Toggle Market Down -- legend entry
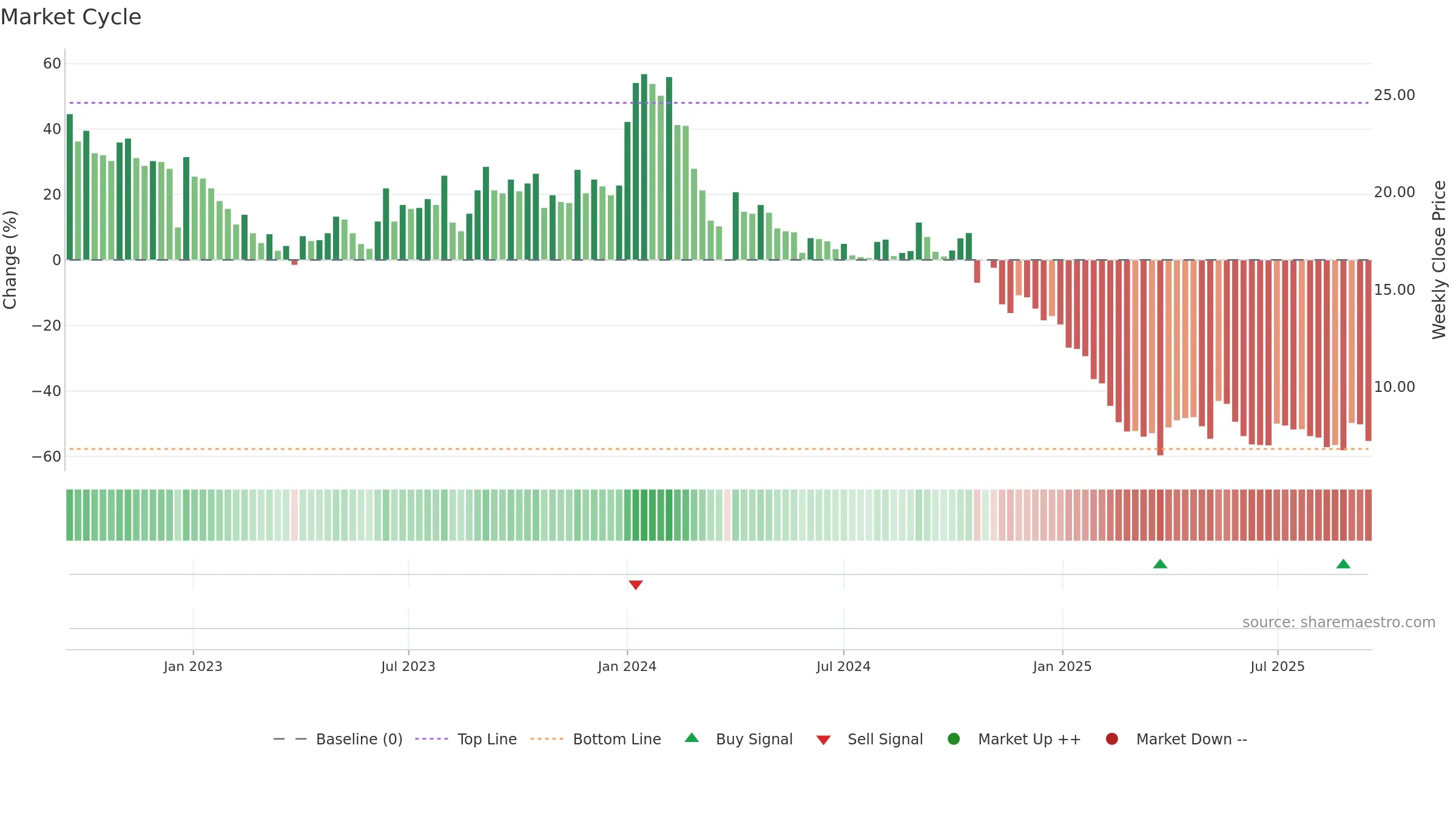 (x=1176, y=739)
